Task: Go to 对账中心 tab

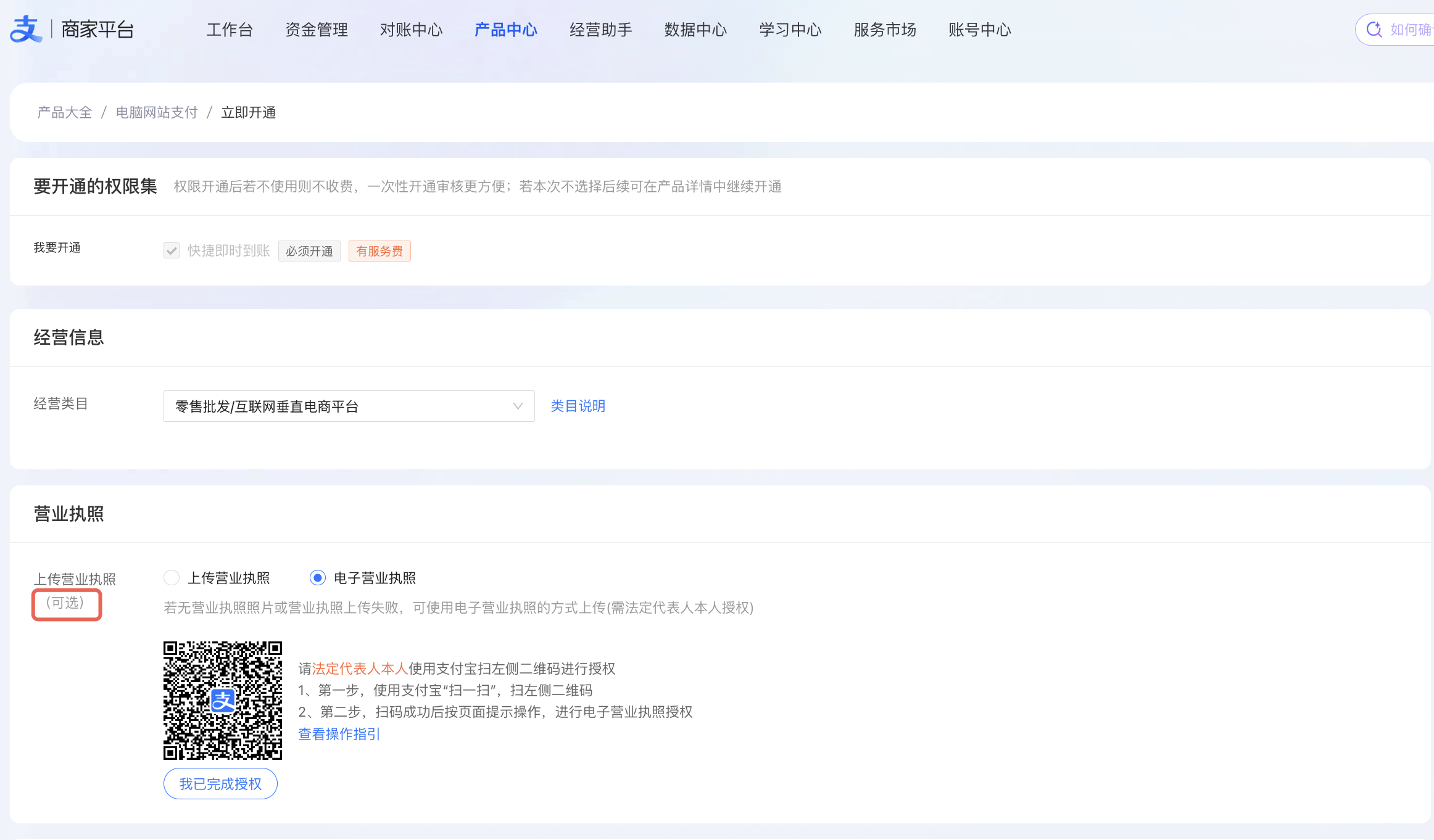Action: tap(412, 30)
